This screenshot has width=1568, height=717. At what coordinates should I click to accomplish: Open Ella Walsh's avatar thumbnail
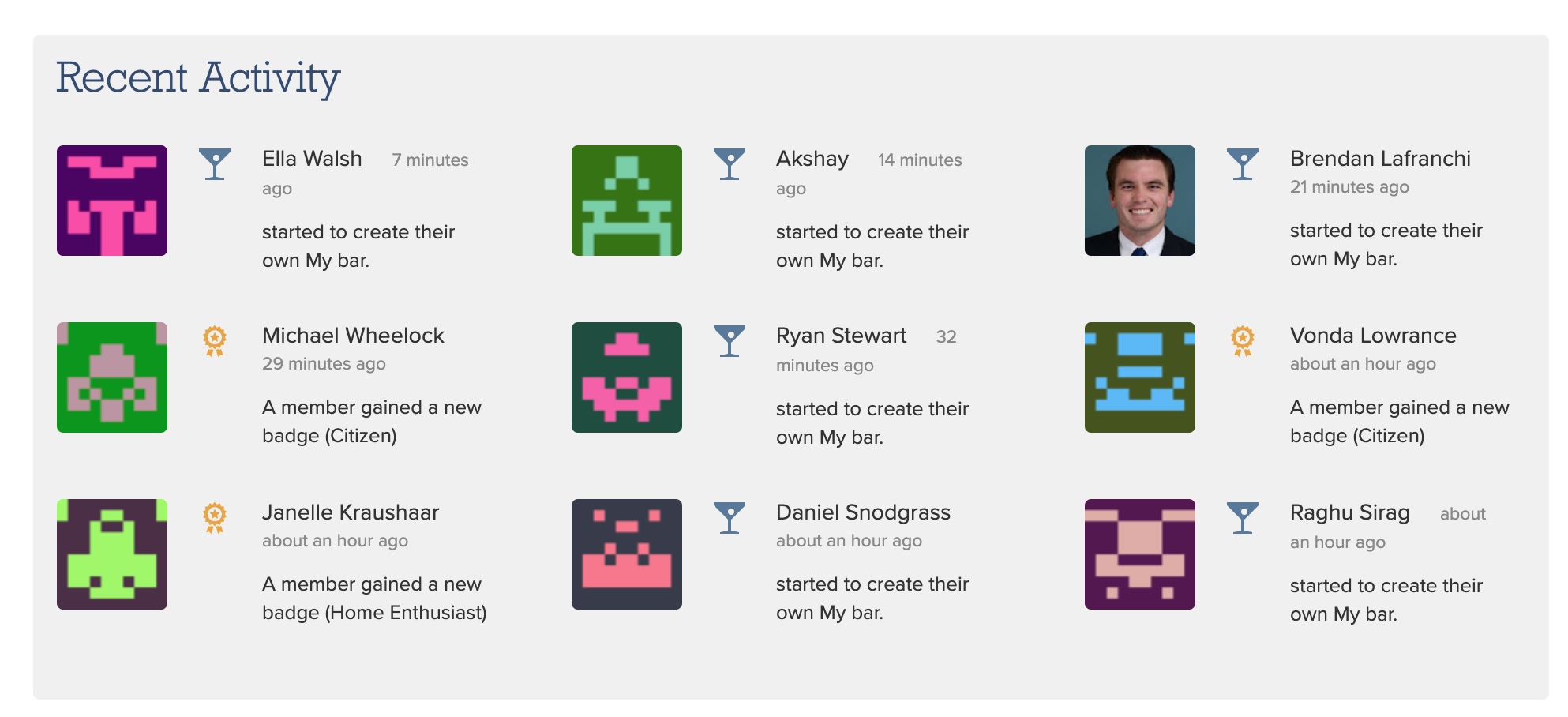(112, 201)
